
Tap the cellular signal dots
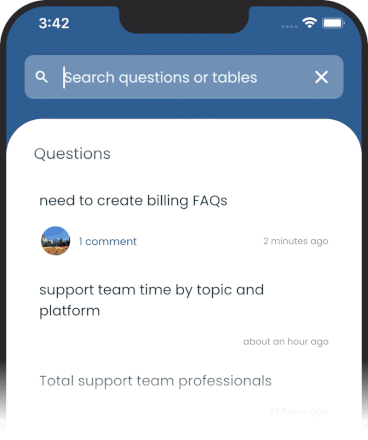[289, 26]
